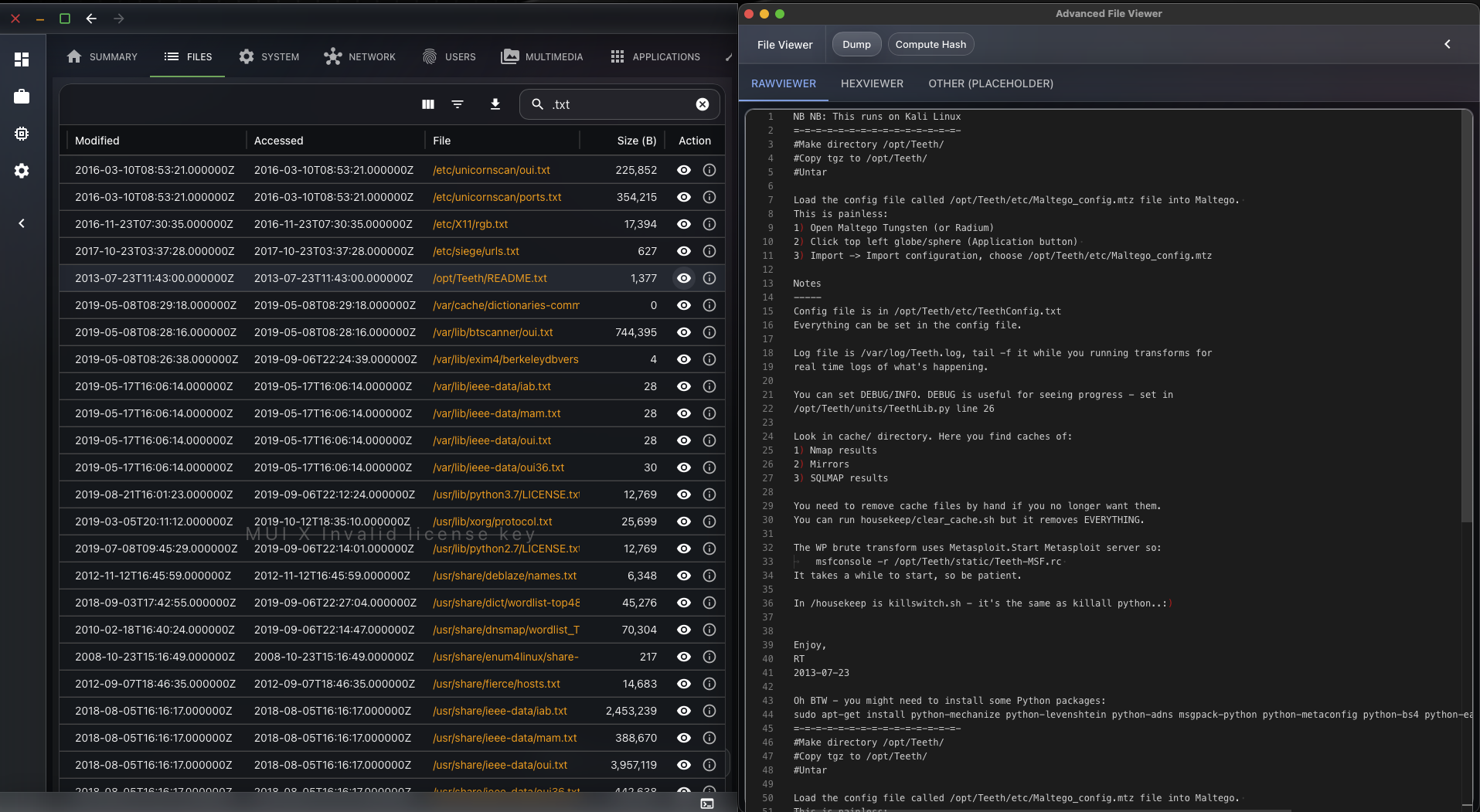
Task: View /etc/unicornscan/oui.txt with eye icon
Action: 684,170
